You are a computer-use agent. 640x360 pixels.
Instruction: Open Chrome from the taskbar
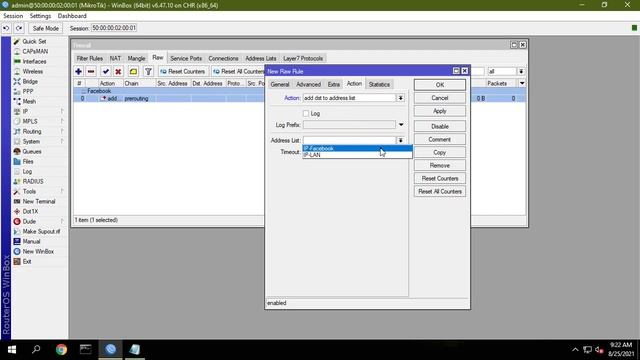(x=61, y=349)
